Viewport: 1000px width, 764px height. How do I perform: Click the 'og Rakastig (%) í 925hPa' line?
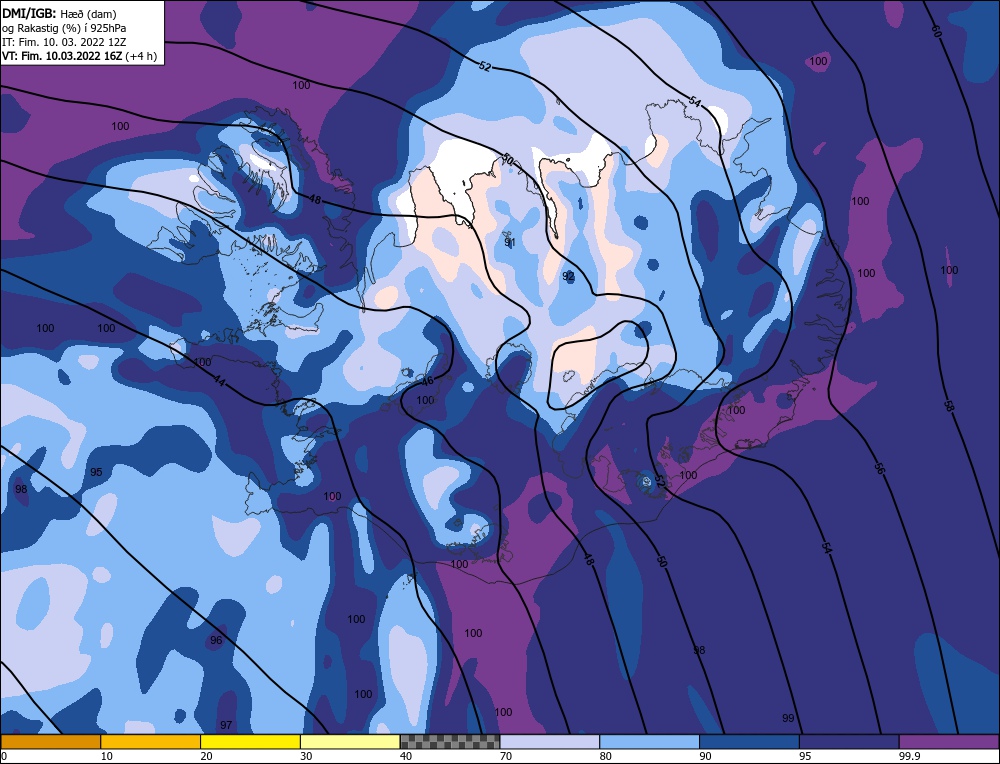tap(64, 28)
